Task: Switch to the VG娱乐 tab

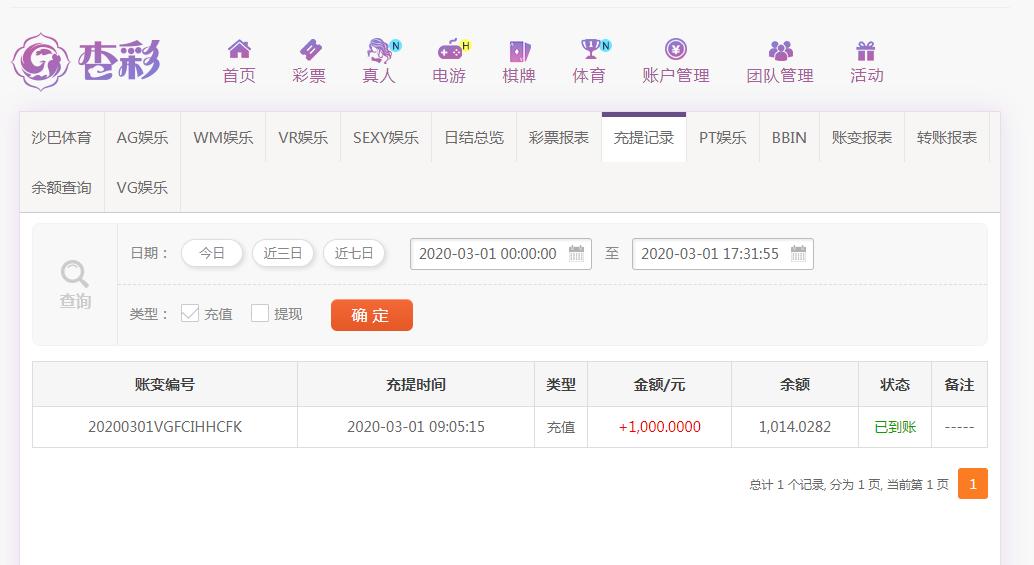Action: click(142, 187)
